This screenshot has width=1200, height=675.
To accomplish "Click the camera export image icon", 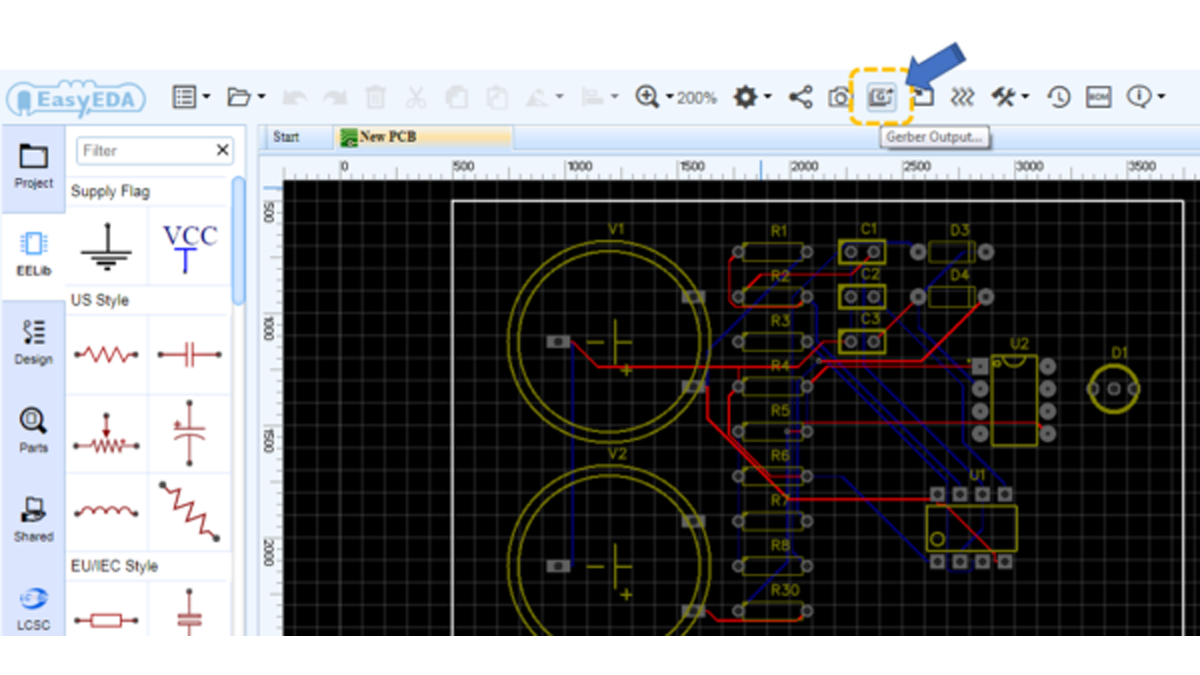I will click(x=839, y=97).
